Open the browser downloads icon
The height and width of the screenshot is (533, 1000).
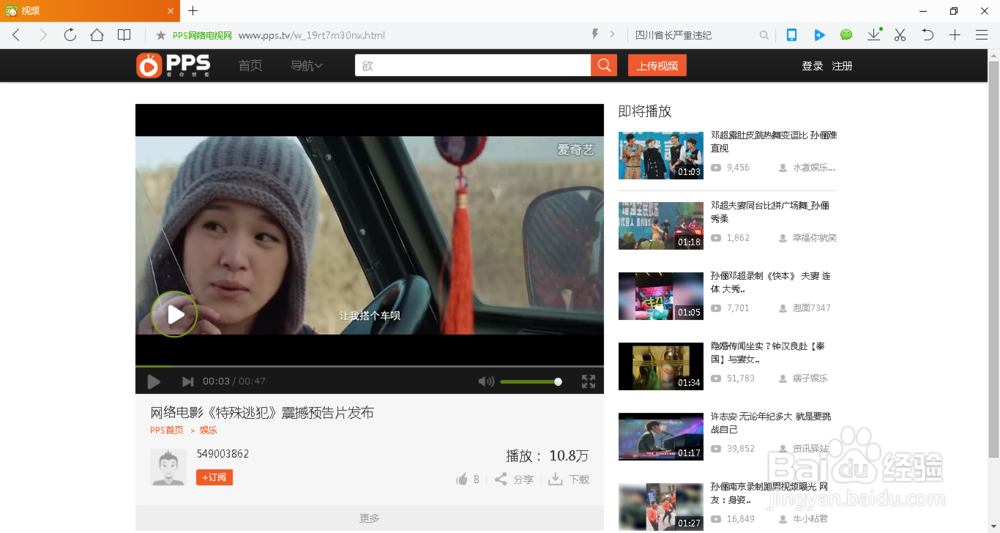click(x=874, y=34)
